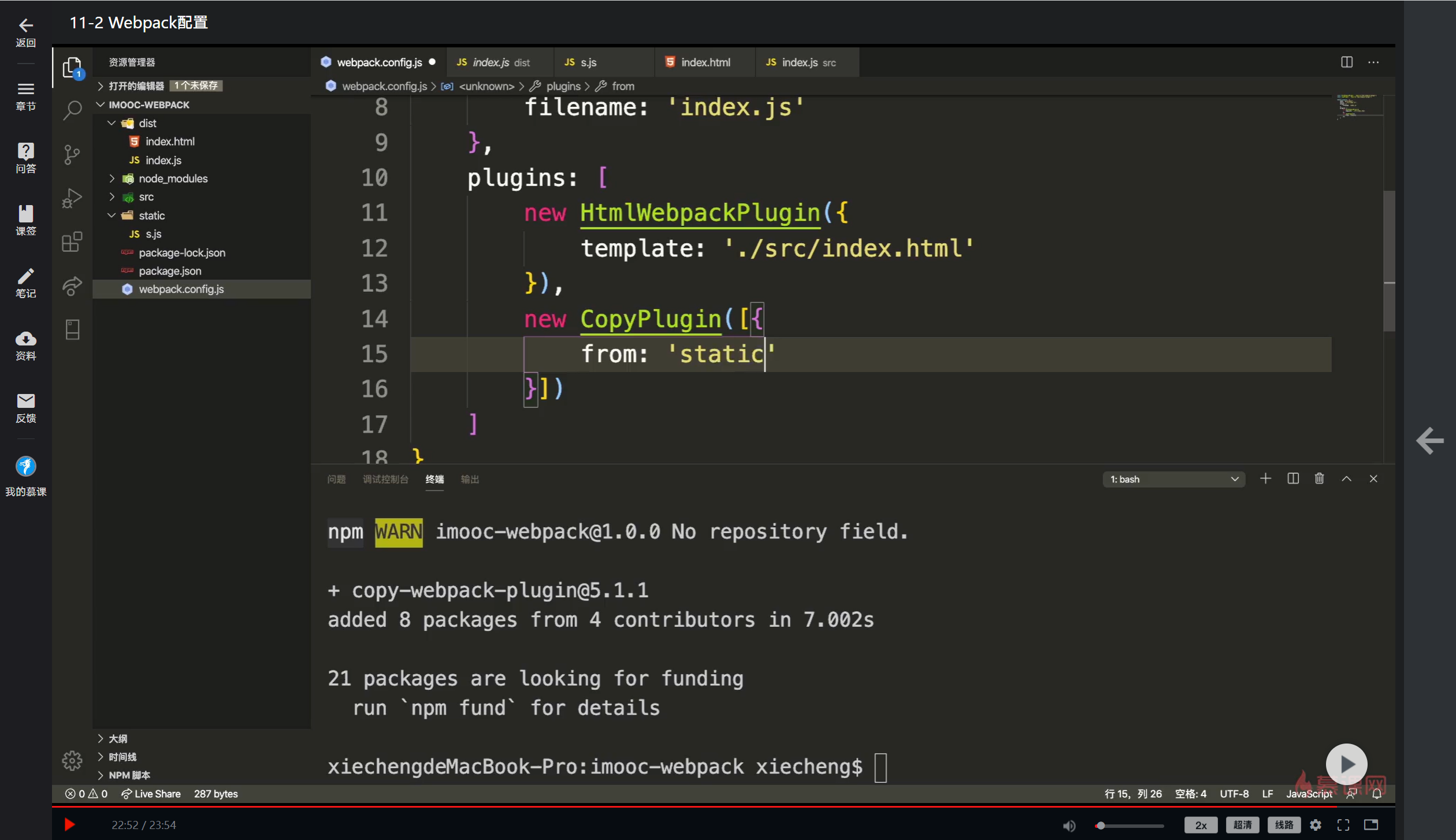Open the Extensions view icon
Image resolution: width=1456 pixels, height=840 pixels.
point(72,242)
